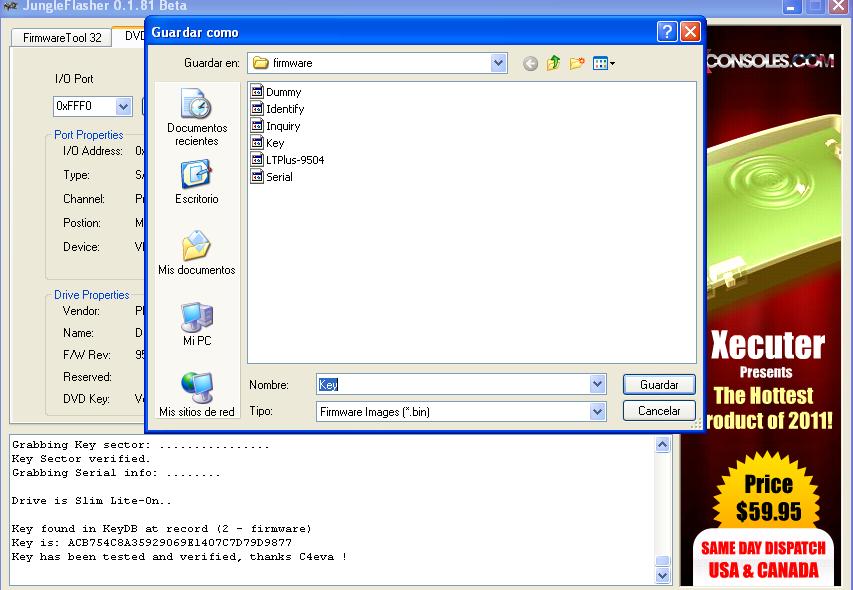Viewport: 853px width, 590px height.
Task: Open Mi PC in places bar
Action: point(197,324)
